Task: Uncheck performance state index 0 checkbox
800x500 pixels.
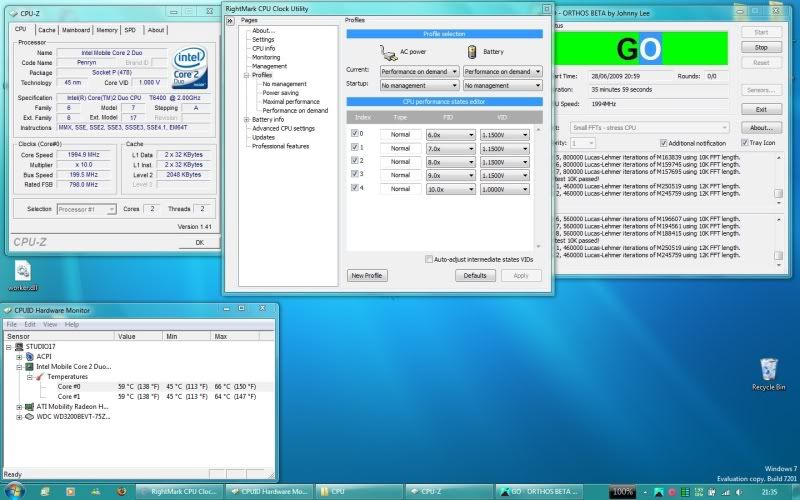Action: coord(355,133)
